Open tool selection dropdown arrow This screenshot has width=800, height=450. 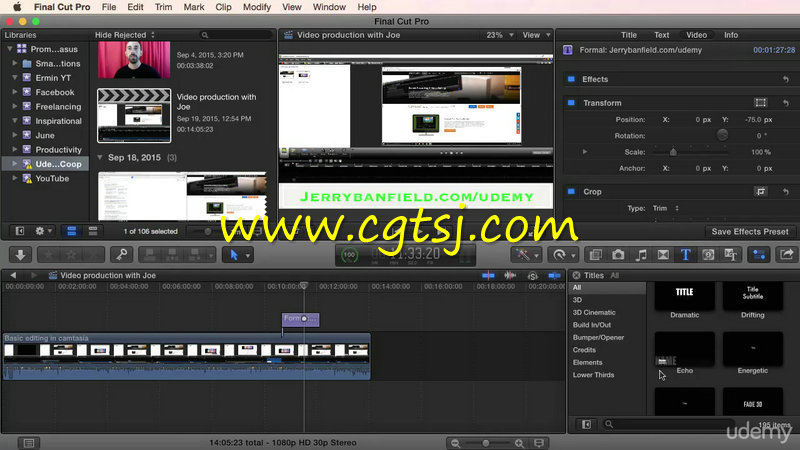coord(247,255)
